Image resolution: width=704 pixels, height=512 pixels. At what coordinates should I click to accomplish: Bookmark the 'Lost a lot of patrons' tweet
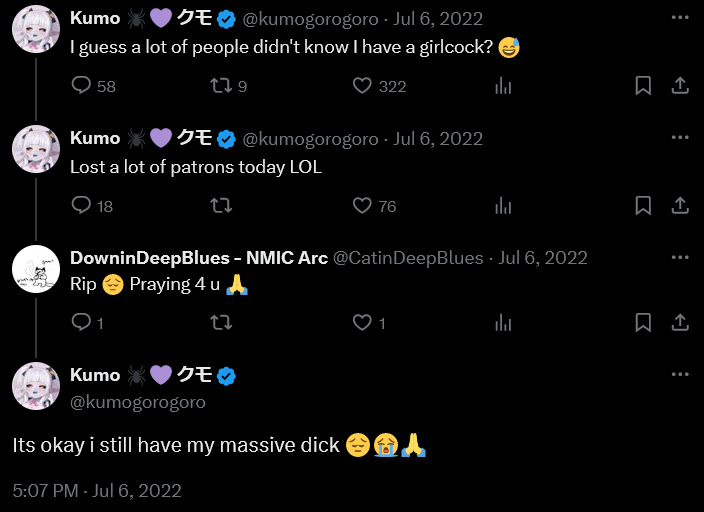click(643, 205)
